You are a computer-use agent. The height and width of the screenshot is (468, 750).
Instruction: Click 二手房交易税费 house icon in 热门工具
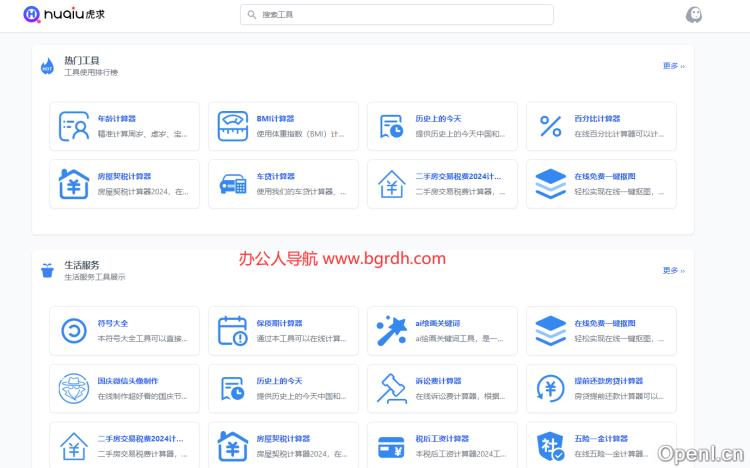[x=391, y=184]
